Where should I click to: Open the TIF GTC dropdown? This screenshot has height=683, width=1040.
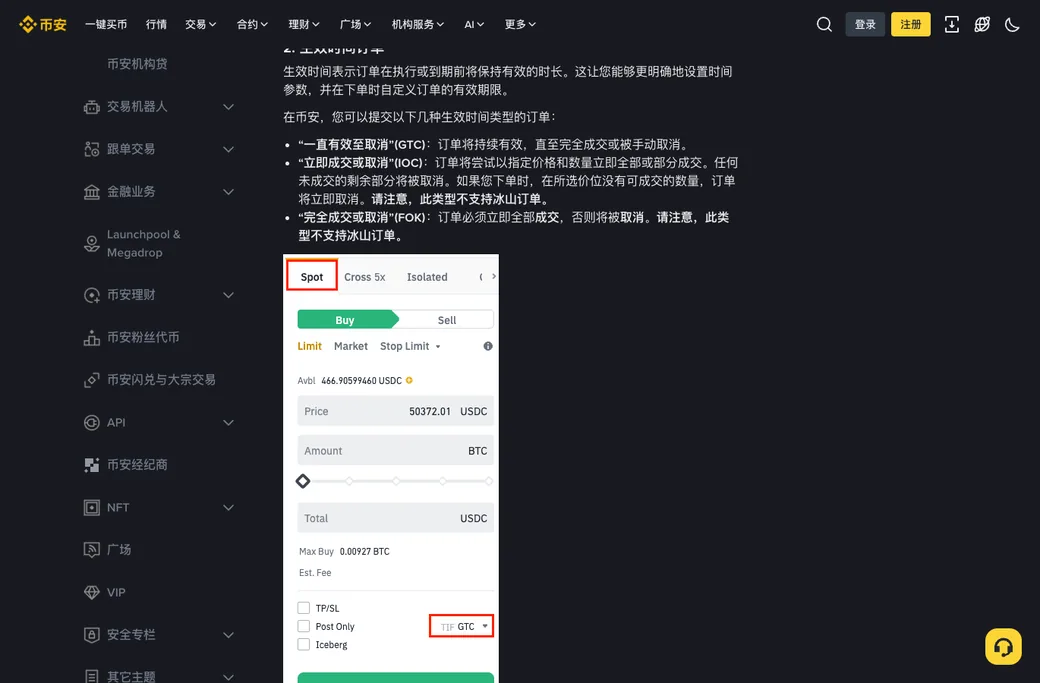point(462,626)
